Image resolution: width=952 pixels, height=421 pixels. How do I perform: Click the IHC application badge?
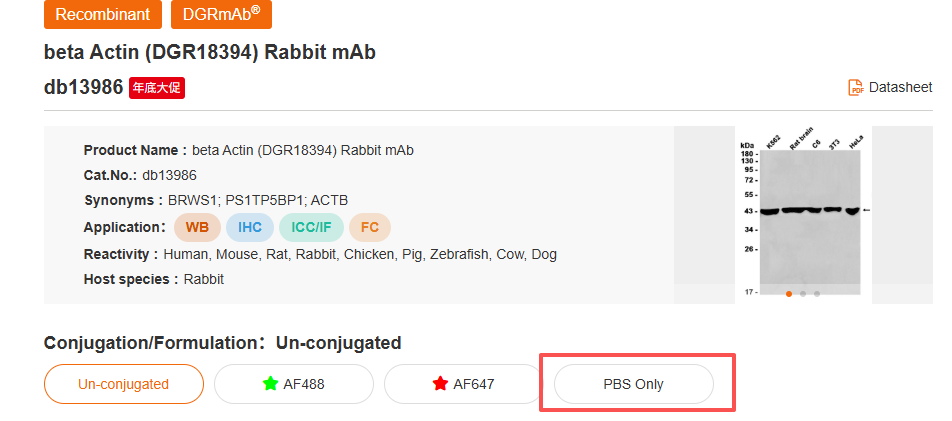(250, 227)
